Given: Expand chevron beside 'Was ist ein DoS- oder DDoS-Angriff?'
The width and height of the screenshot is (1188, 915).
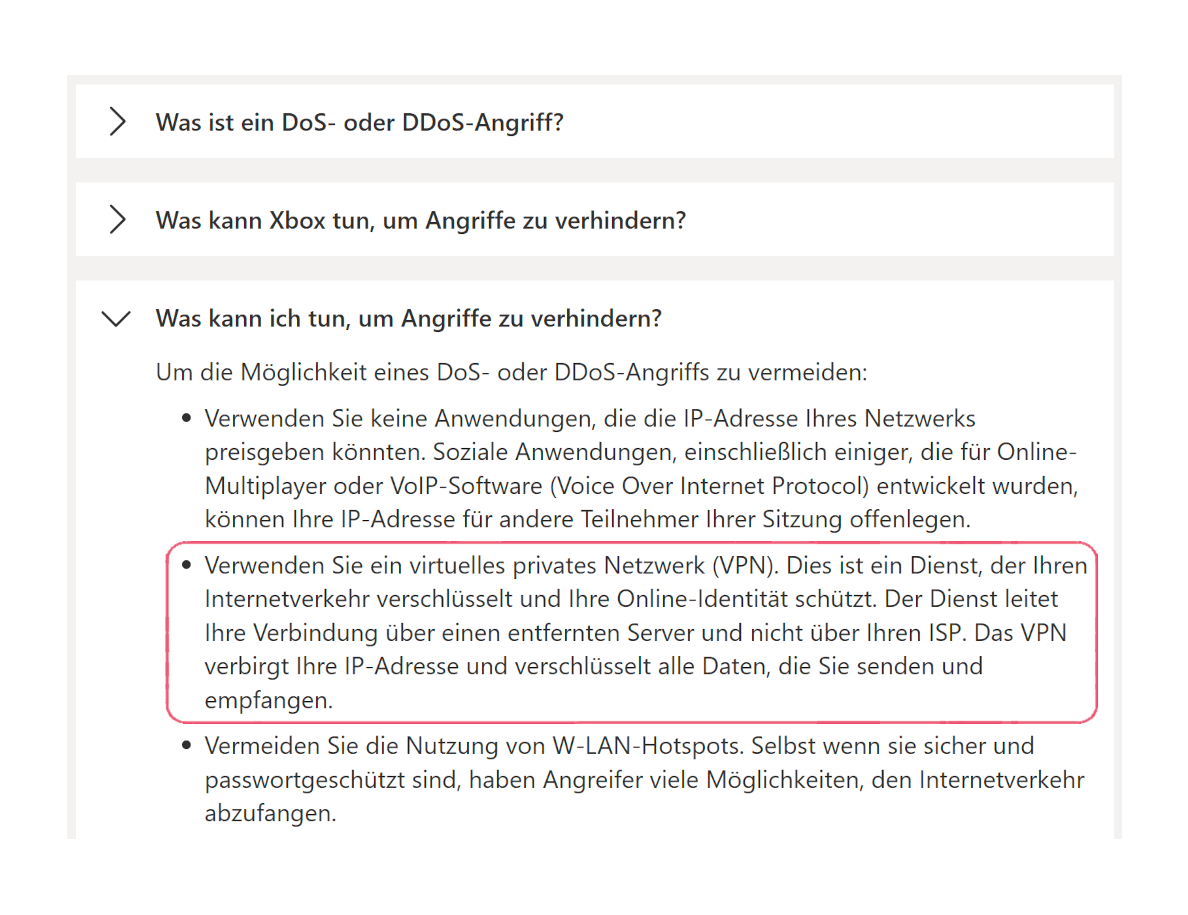Looking at the screenshot, I should coord(117,122).
